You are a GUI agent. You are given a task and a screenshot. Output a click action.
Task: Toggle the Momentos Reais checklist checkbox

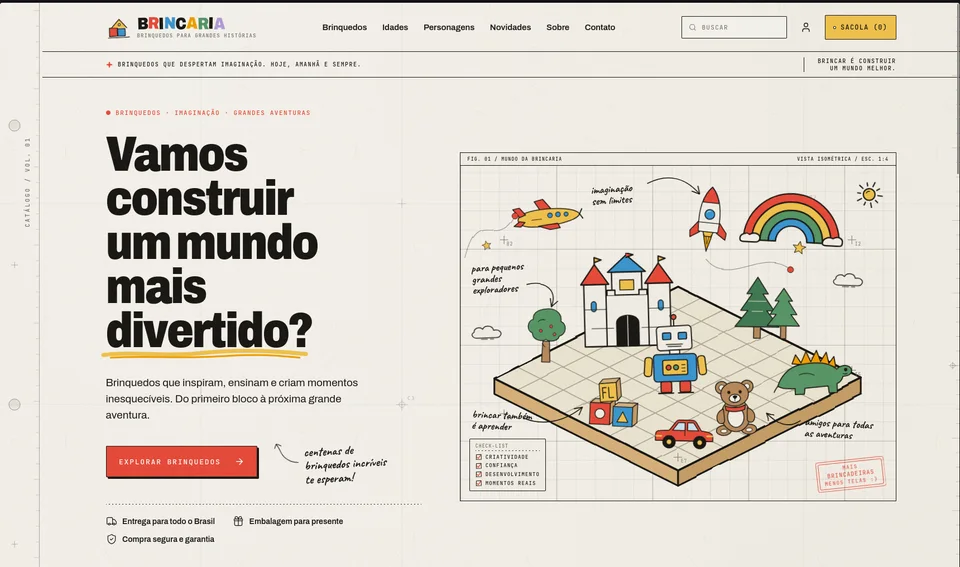point(479,483)
